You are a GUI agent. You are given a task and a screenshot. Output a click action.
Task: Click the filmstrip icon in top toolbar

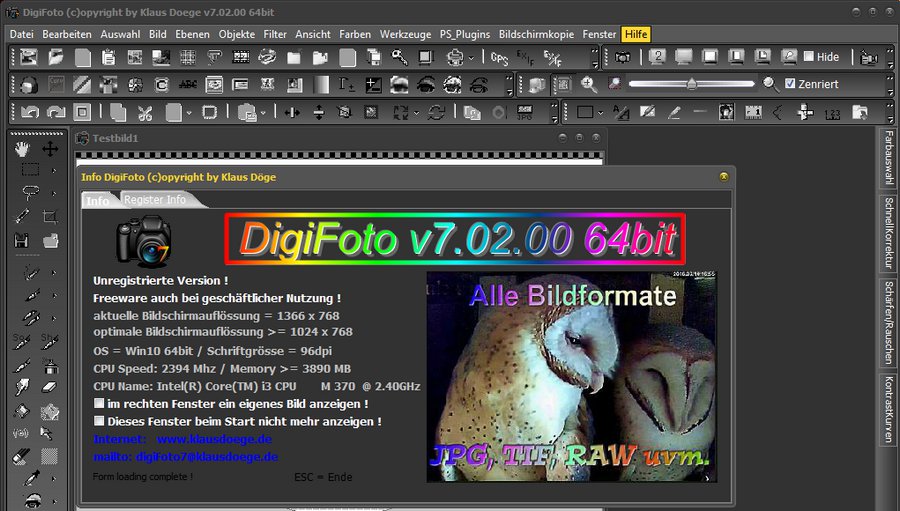(x=241, y=57)
